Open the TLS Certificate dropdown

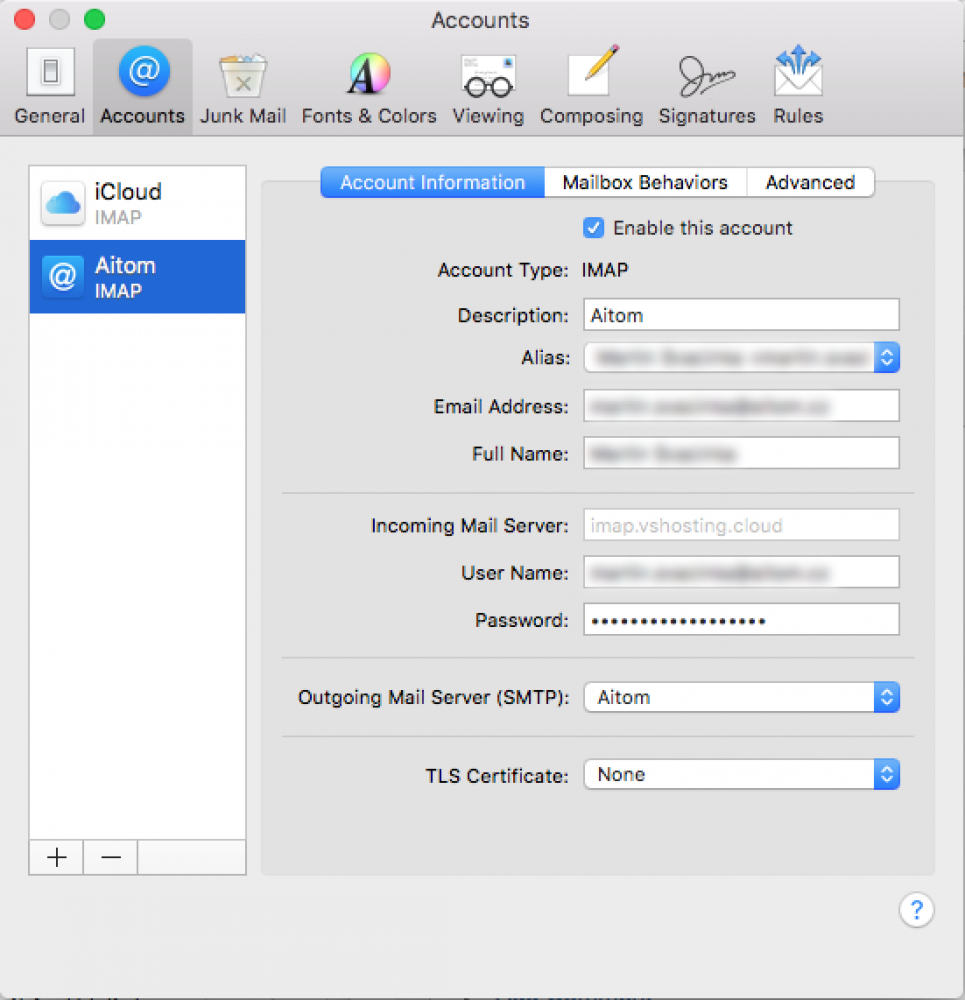741,775
